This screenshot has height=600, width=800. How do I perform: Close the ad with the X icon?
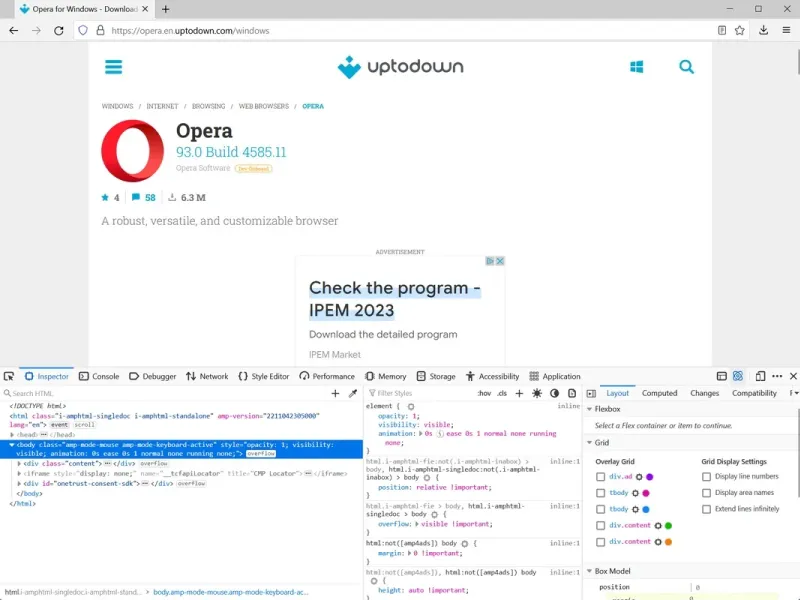(x=500, y=261)
